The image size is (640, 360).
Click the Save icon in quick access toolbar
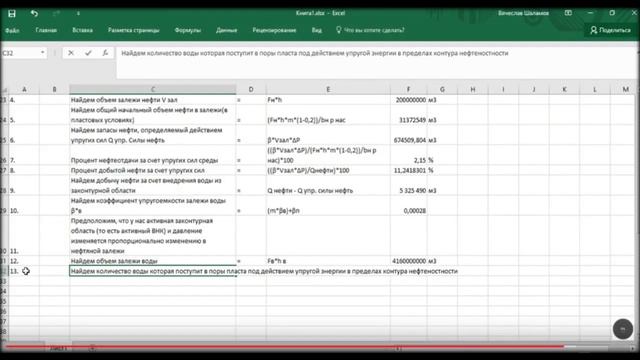point(12,13)
